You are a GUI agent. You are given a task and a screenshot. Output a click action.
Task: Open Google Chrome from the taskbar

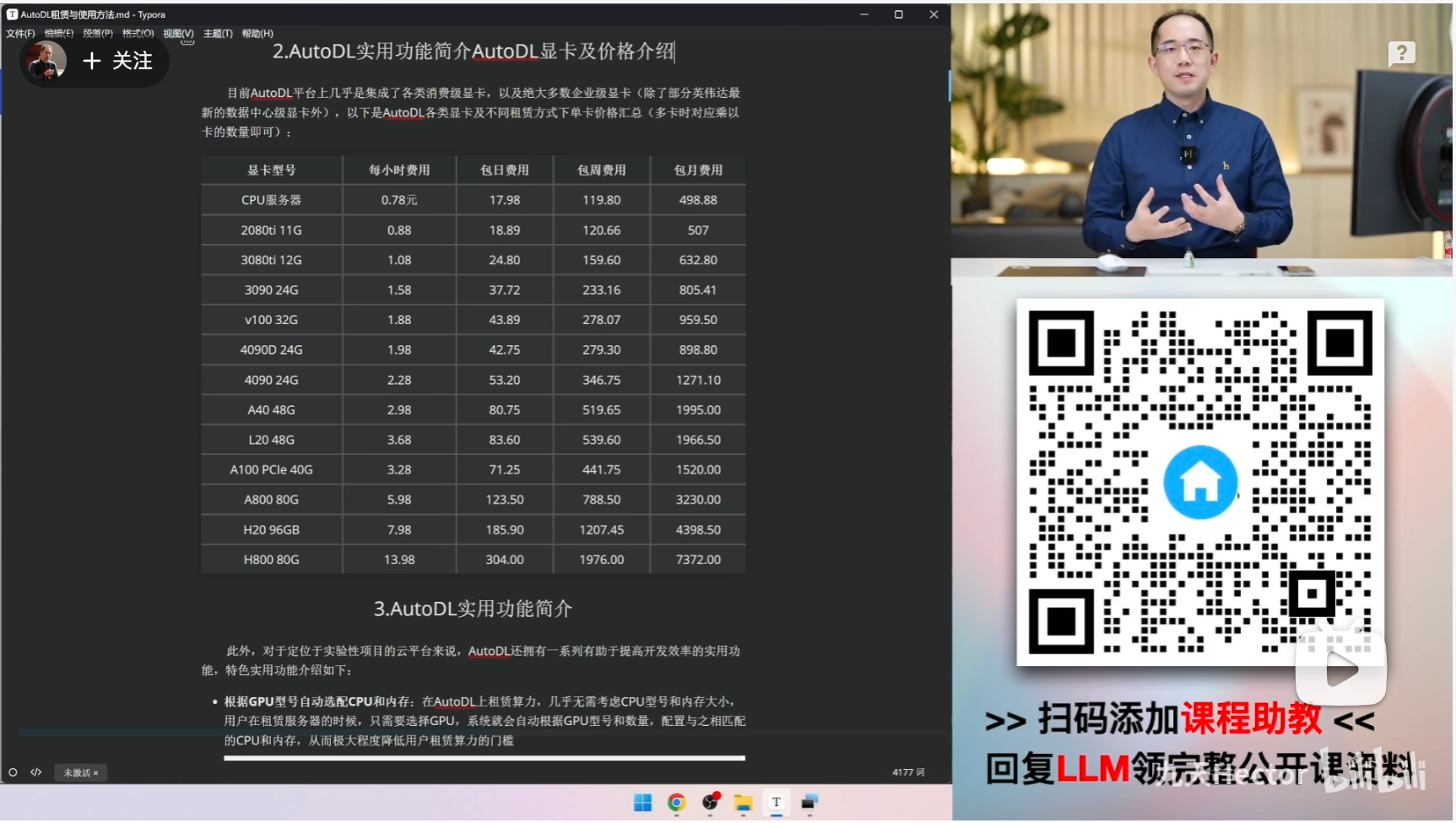click(676, 803)
